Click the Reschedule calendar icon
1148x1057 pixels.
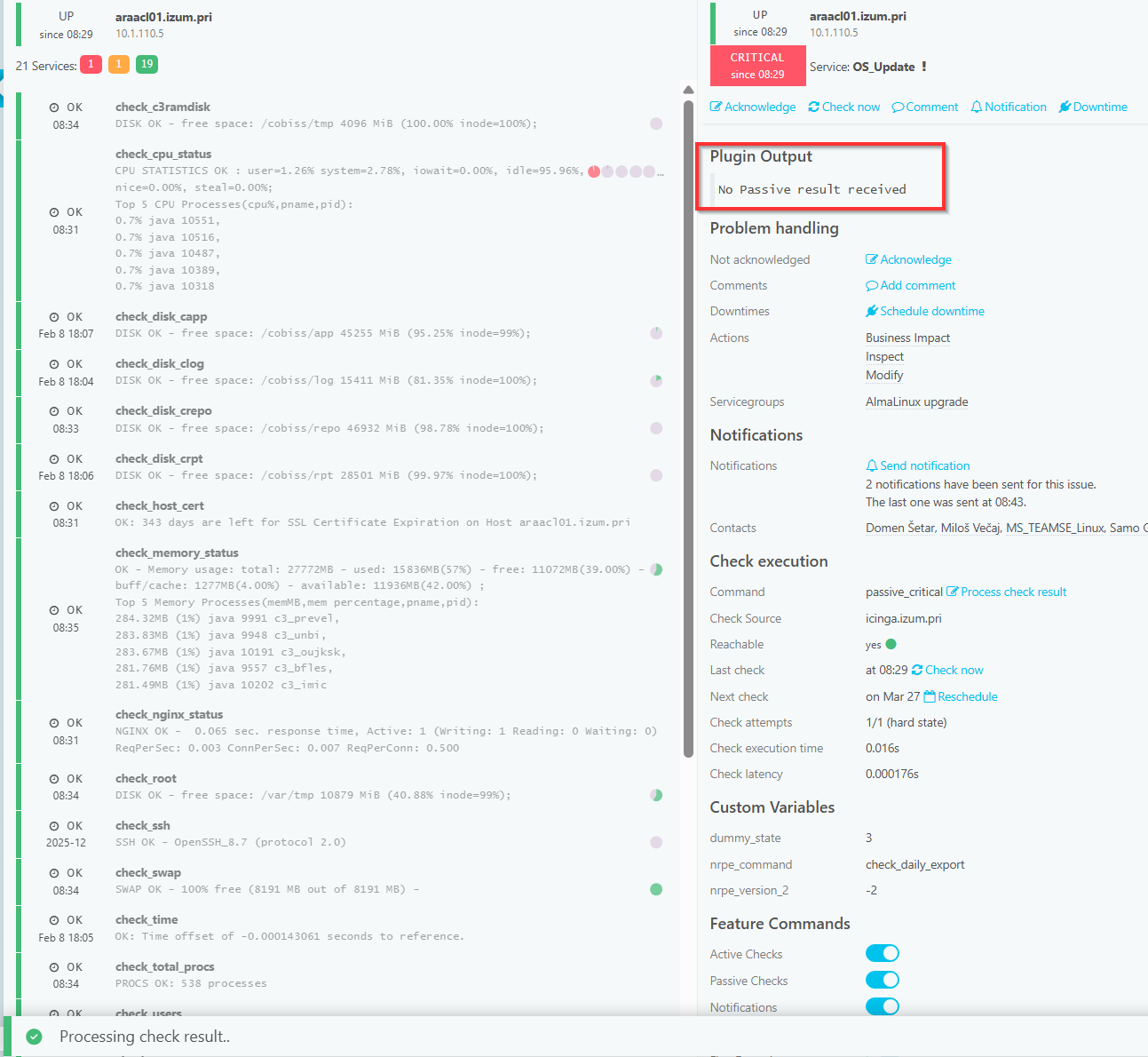pos(930,697)
